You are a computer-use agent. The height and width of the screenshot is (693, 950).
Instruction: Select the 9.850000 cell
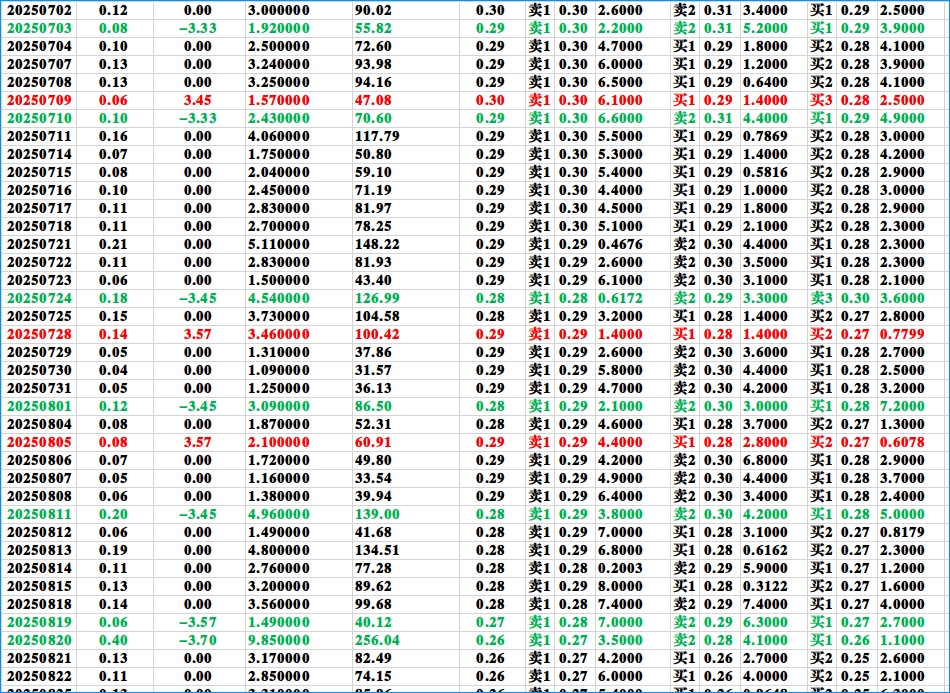(x=279, y=640)
